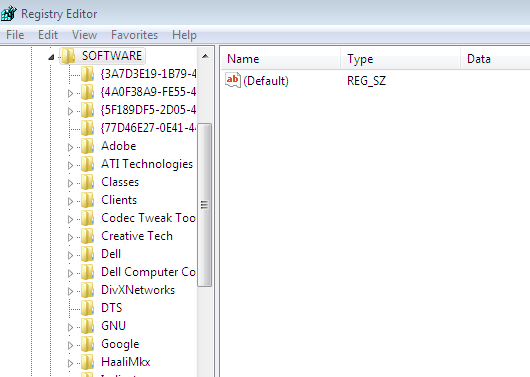Image resolution: width=530 pixels, height=377 pixels.
Task: Click the DTS key folder icon
Action: (88, 308)
